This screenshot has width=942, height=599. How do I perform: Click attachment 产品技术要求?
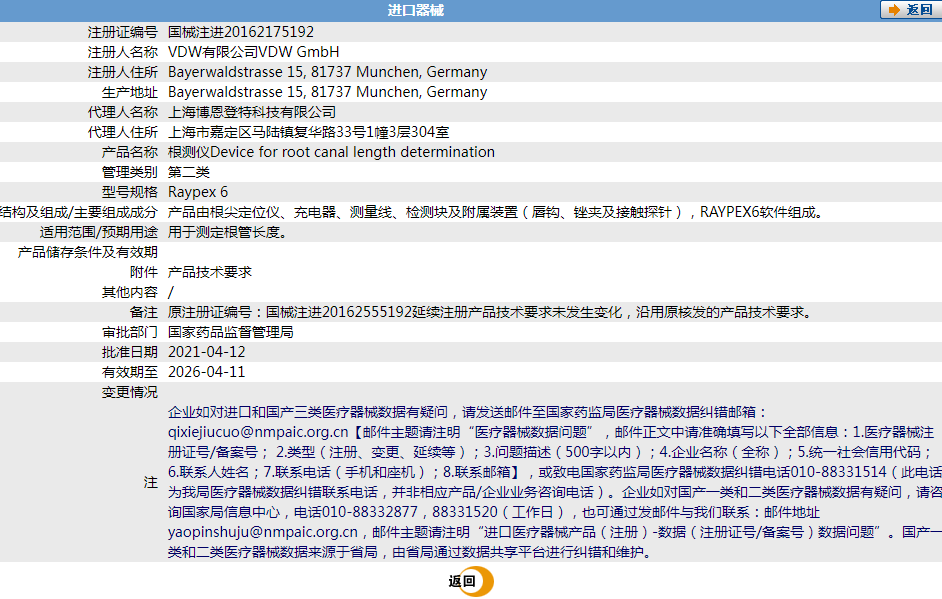click(210, 272)
